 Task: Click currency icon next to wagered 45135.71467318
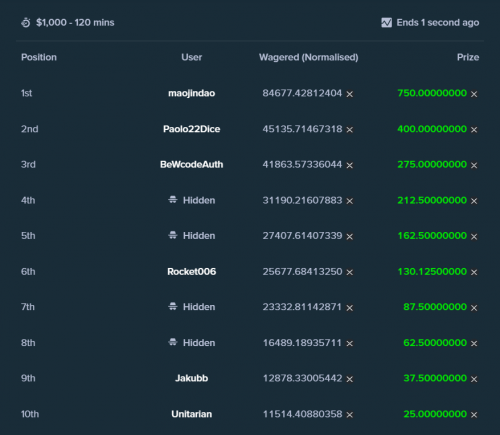pyautogui.click(x=349, y=130)
